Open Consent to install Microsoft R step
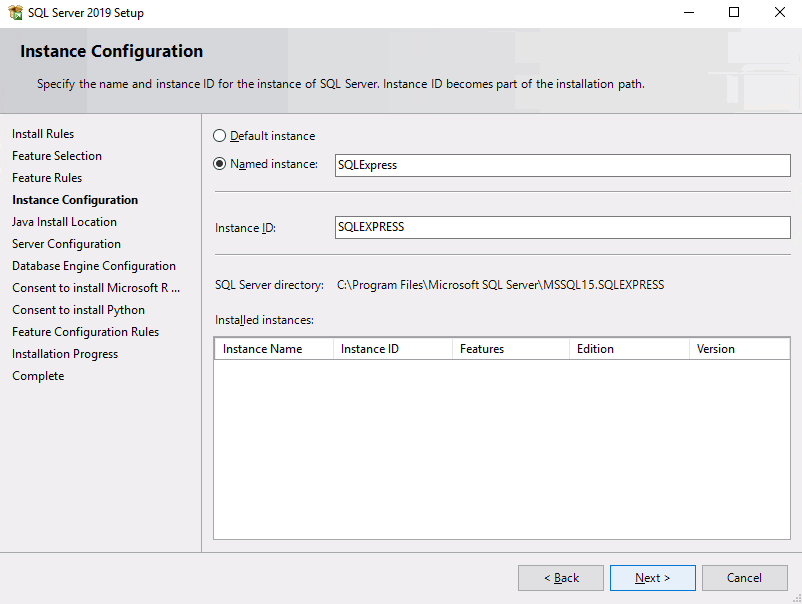Image resolution: width=802 pixels, height=604 pixels. (96, 288)
